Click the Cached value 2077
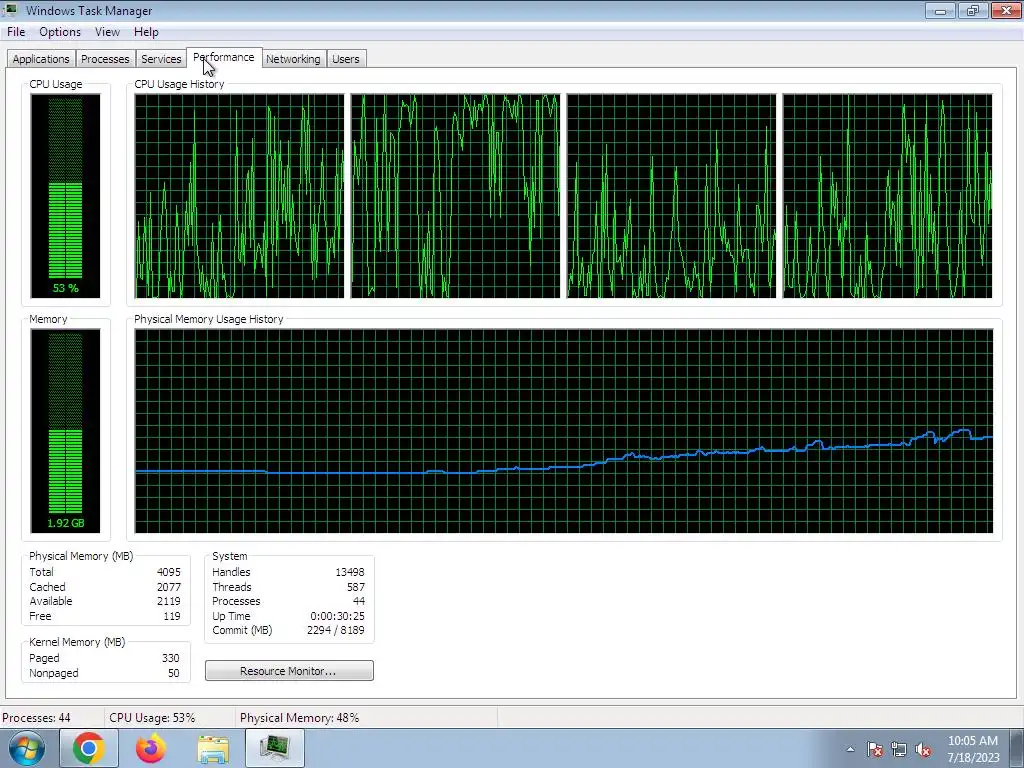1024x768 pixels. pos(168,587)
